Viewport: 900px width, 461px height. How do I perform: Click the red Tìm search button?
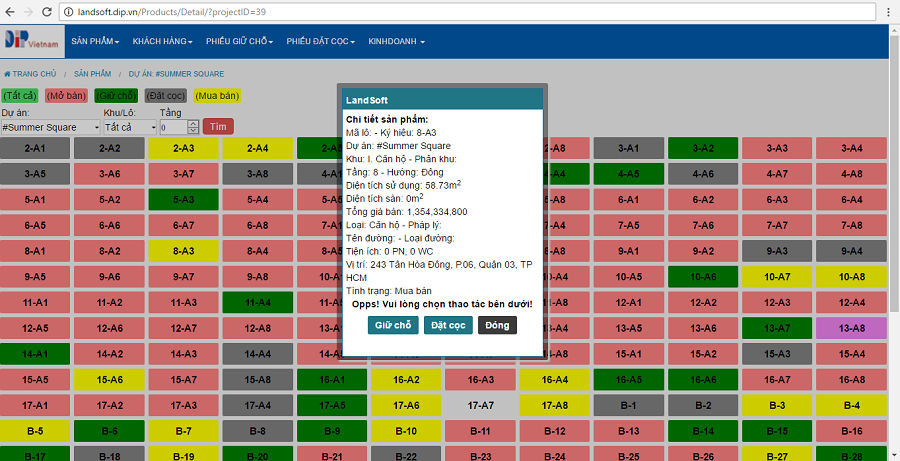217,127
